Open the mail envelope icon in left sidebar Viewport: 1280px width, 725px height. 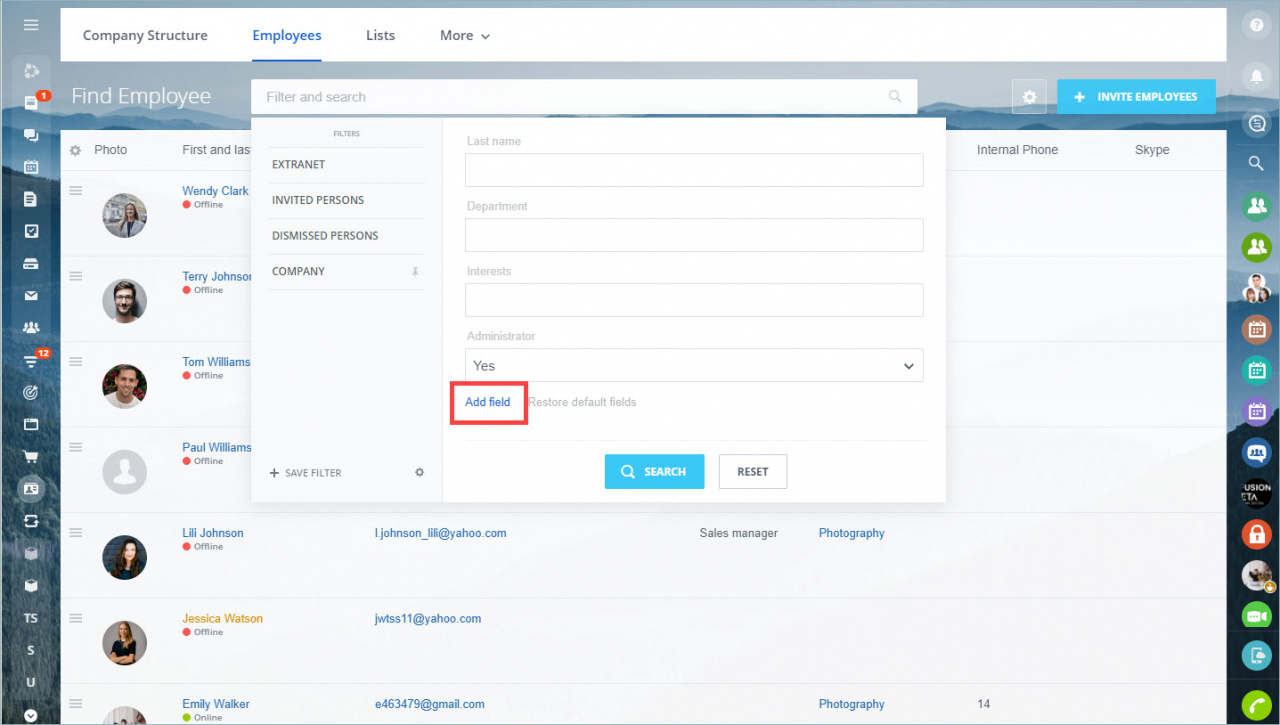31,295
